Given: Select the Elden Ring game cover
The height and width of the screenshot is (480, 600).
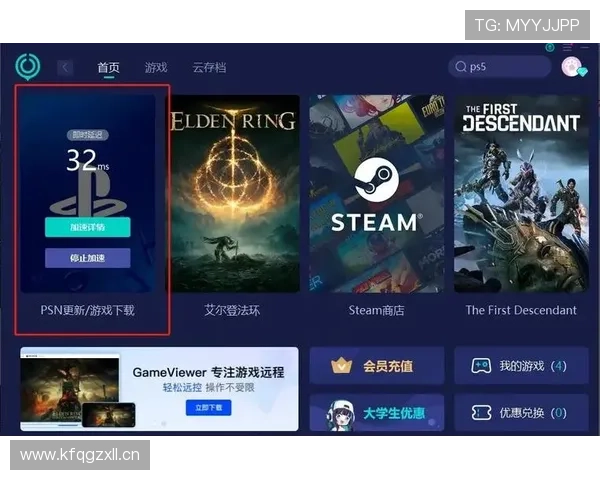Looking at the screenshot, I should click(x=235, y=194).
